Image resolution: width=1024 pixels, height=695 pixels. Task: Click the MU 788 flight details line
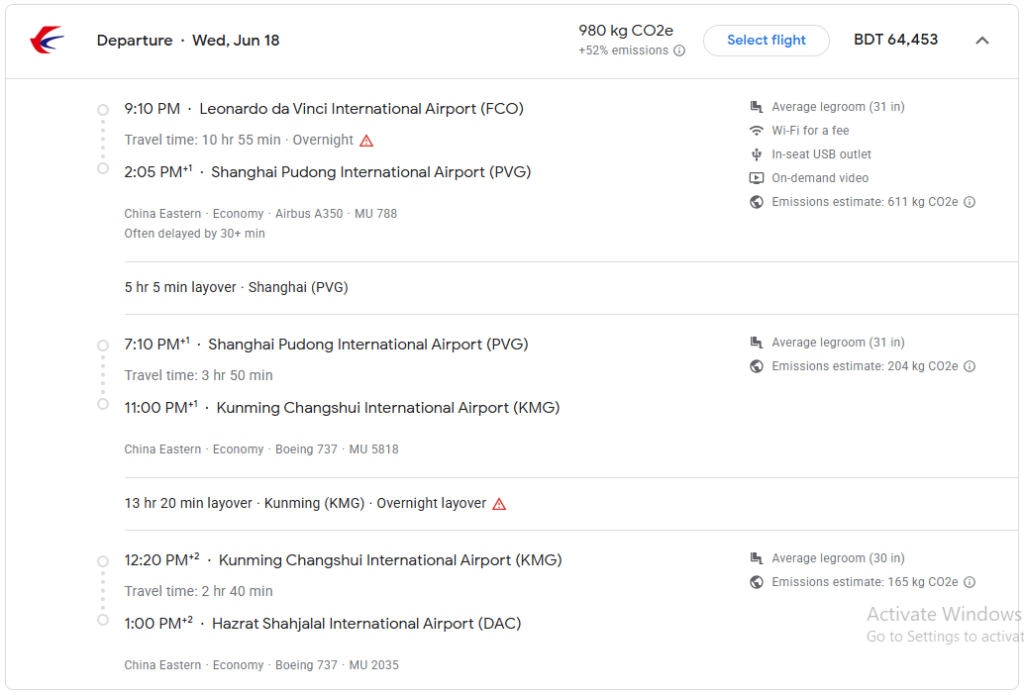click(x=261, y=214)
